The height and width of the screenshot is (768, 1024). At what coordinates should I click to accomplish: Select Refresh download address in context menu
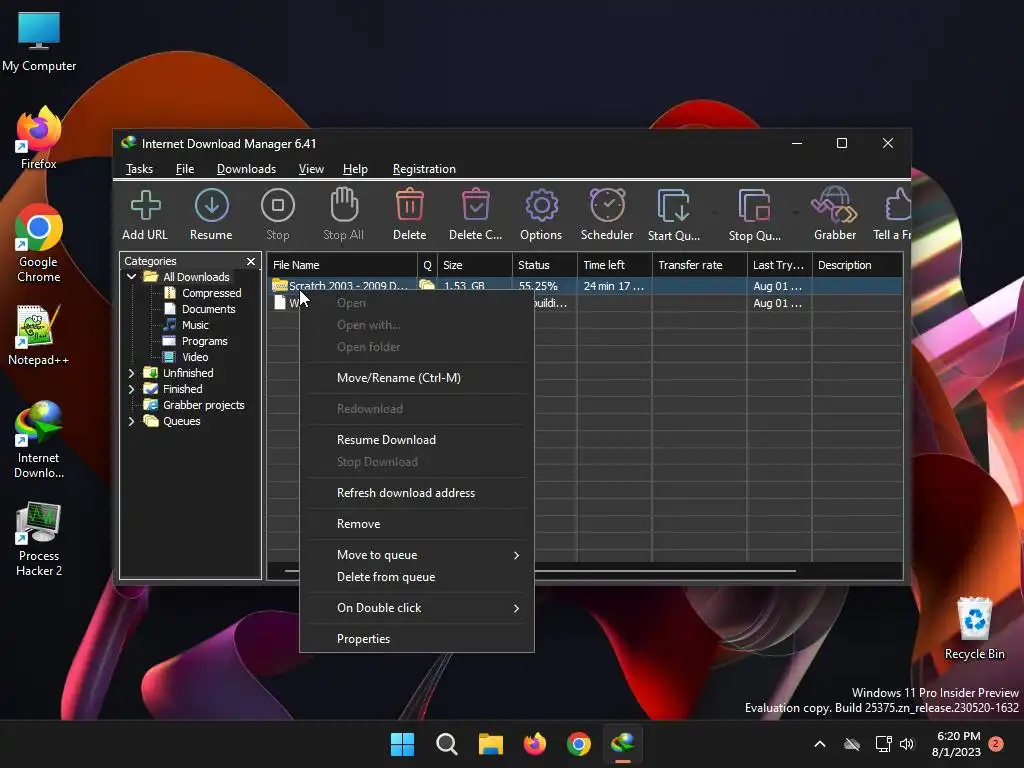pyautogui.click(x=417, y=493)
